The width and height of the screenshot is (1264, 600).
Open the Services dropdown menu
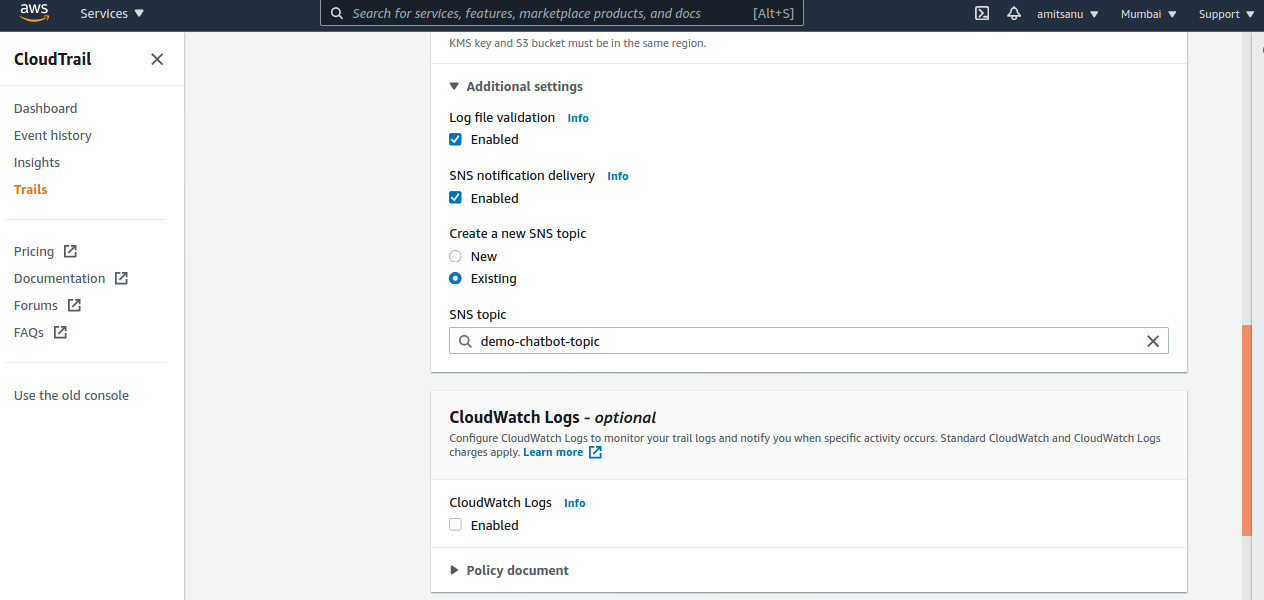pyautogui.click(x=112, y=14)
